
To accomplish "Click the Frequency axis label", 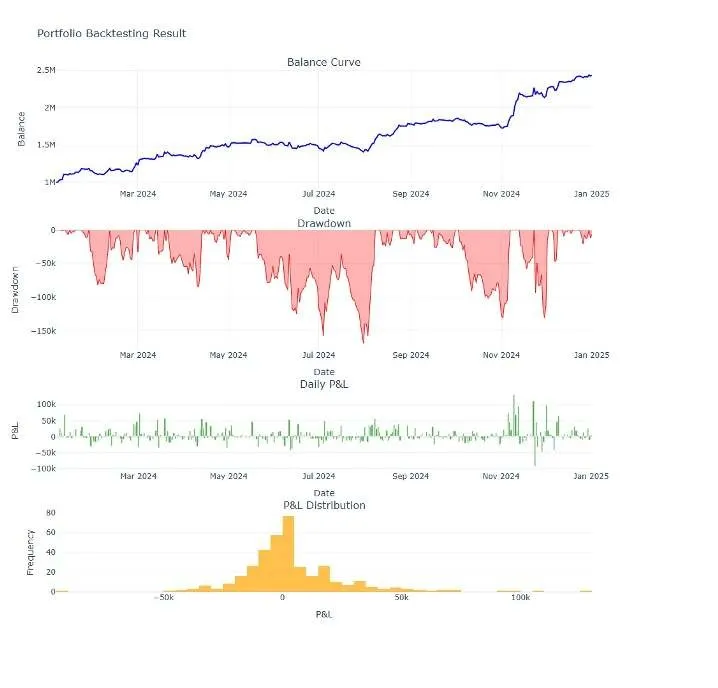I will coord(30,552).
